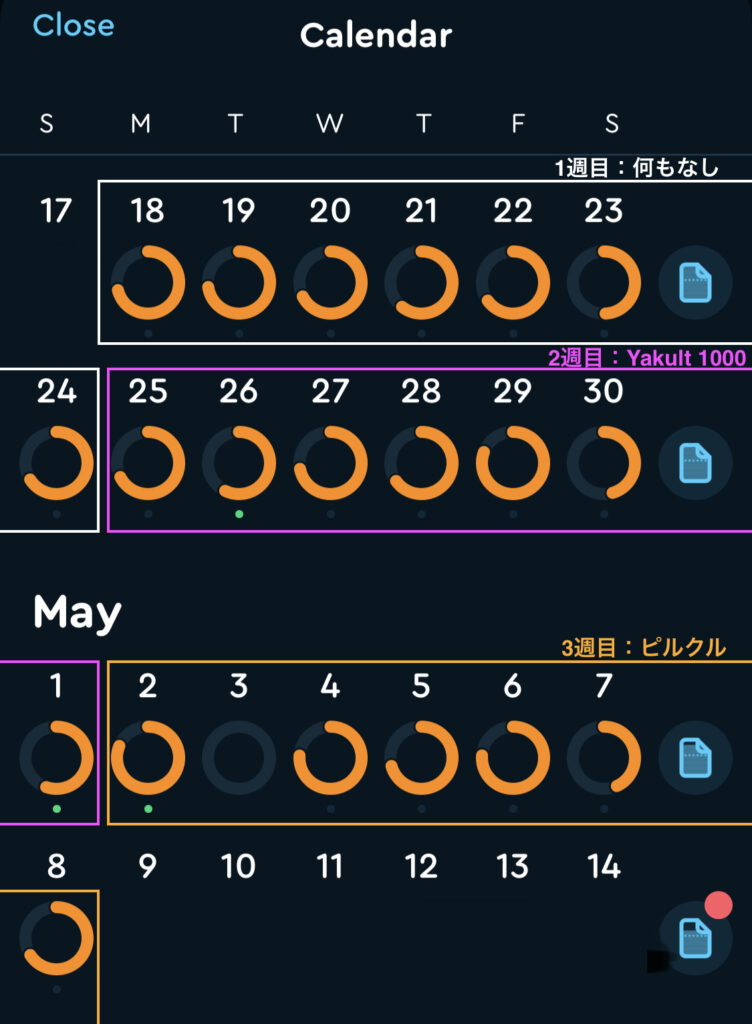Tap green dot under April 26
The height and width of the screenshot is (1024, 752).
(x=239, y=514)
